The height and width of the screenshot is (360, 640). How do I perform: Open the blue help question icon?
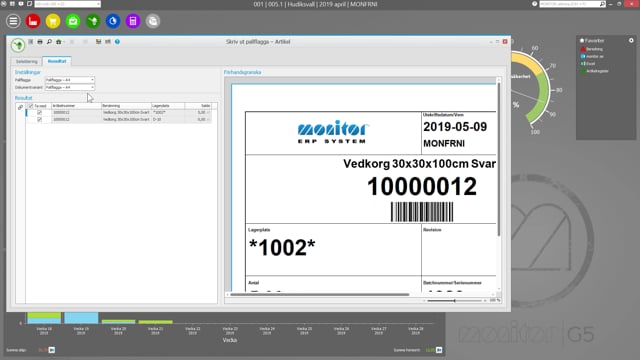pyautogui.click(x=117, y=42)
